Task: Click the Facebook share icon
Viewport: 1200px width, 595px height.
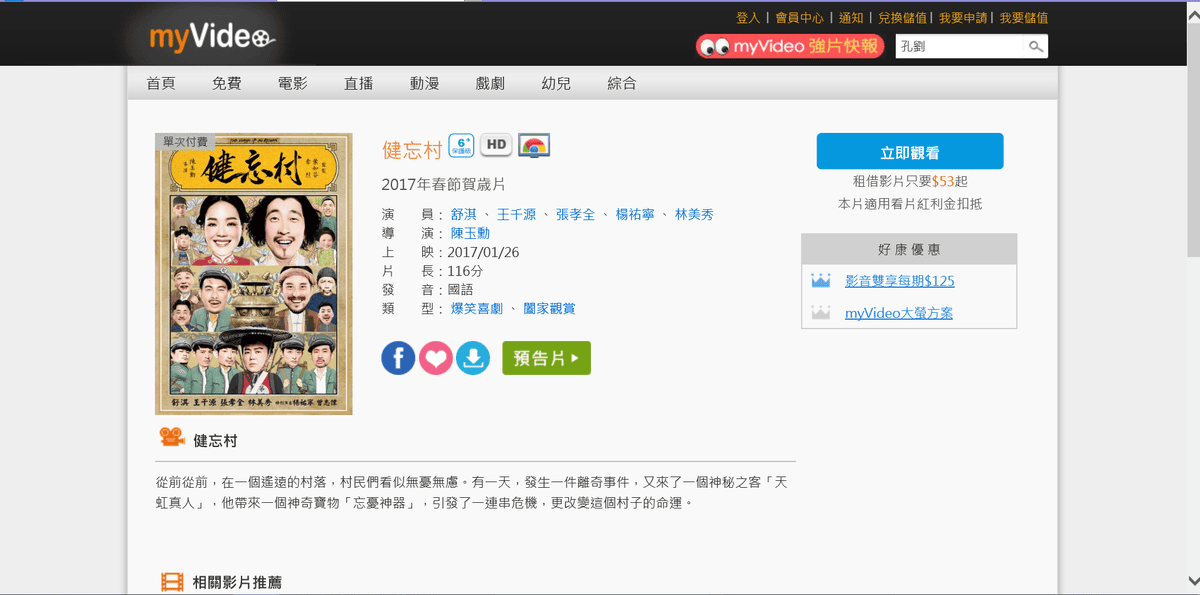Action: (x=398, y=358)
